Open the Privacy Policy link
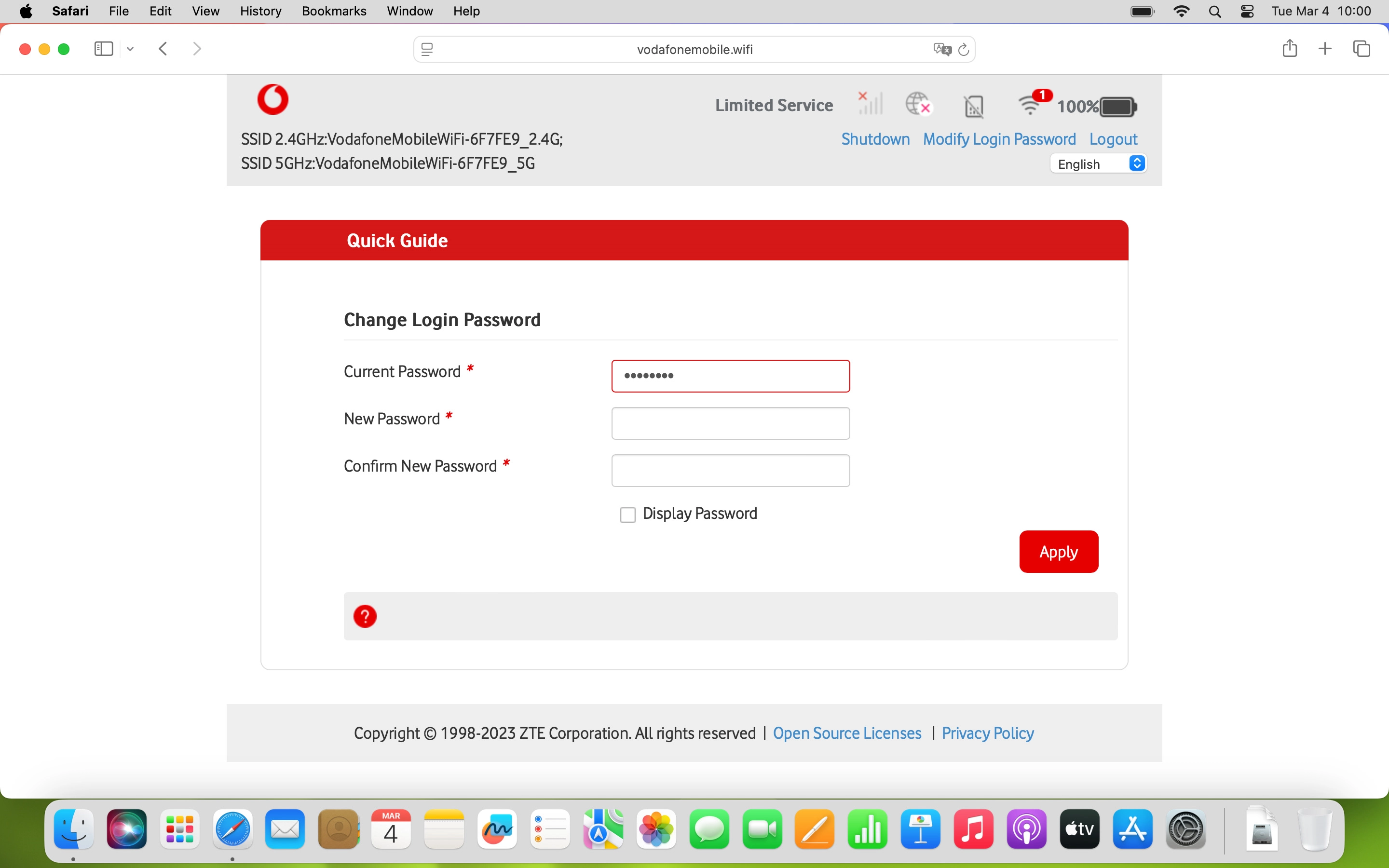The image size is (1389, 868). tap(987, 733)
